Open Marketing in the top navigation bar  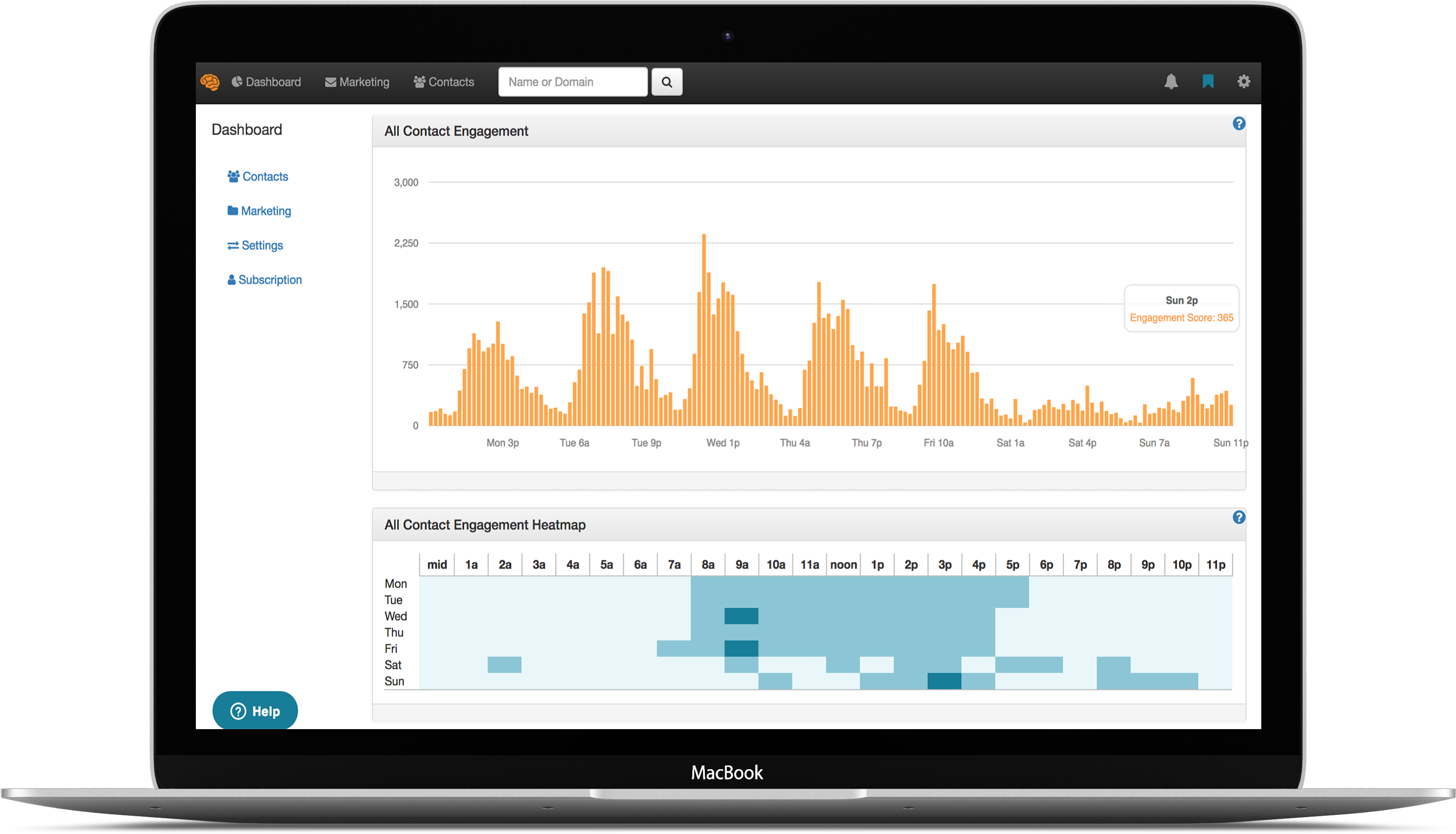[x=357, y=82]
